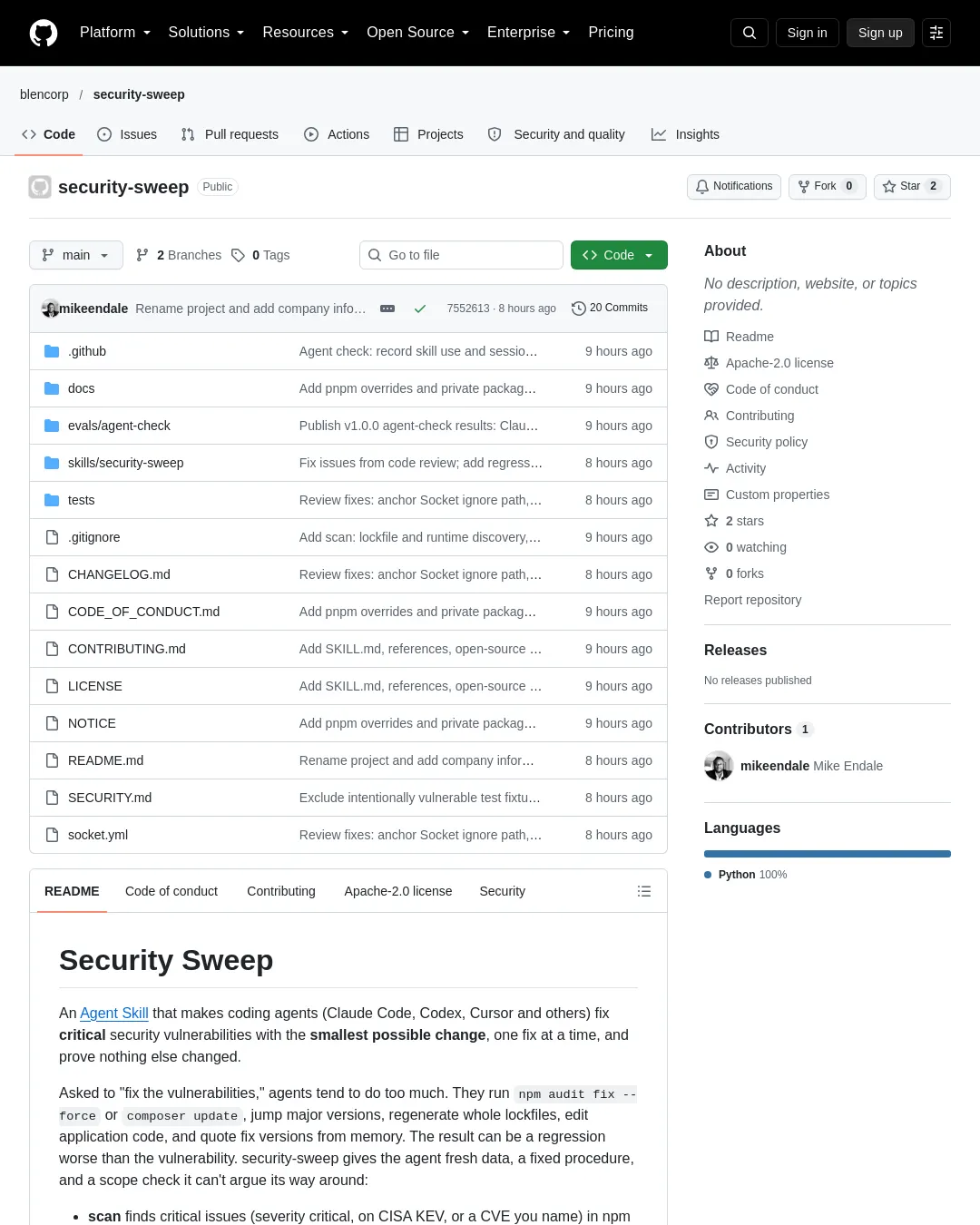Open the Agent Skill hyperlink in README

(114, 1013)
